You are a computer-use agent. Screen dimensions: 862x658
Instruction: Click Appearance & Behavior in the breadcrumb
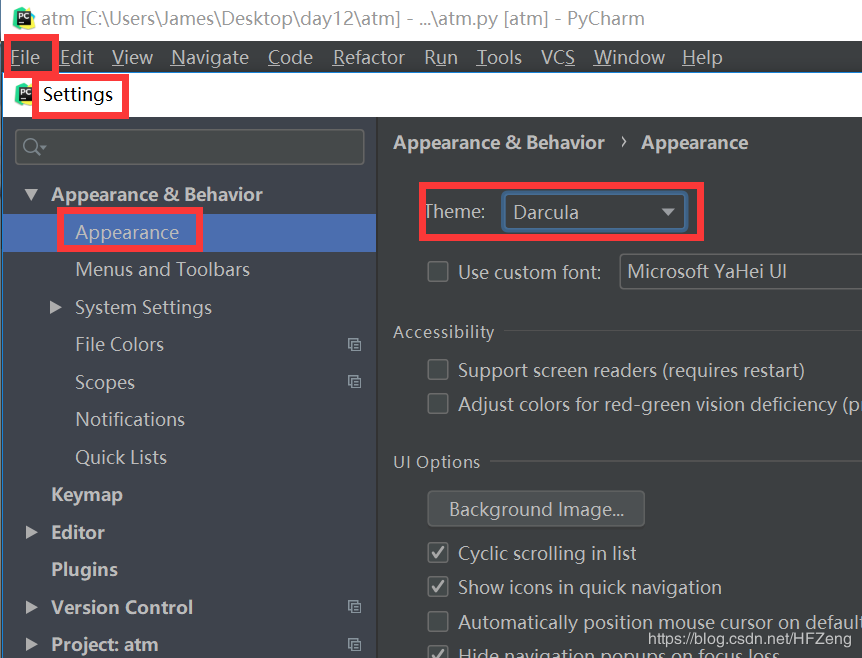point(499,142)
